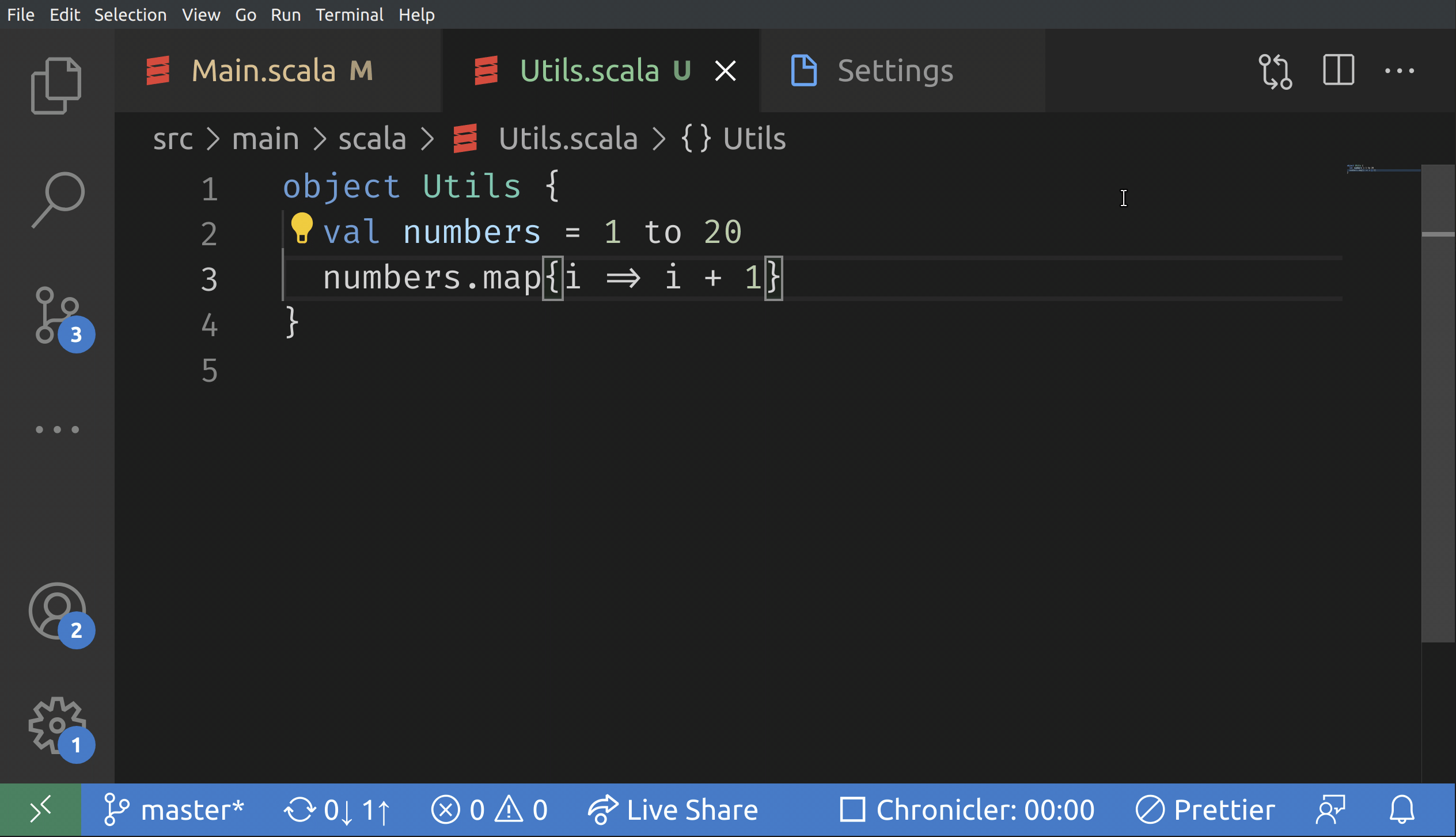Open the Terminal menu
Image resolution: width=1456 pixels, height=837 pixels.
349,14
